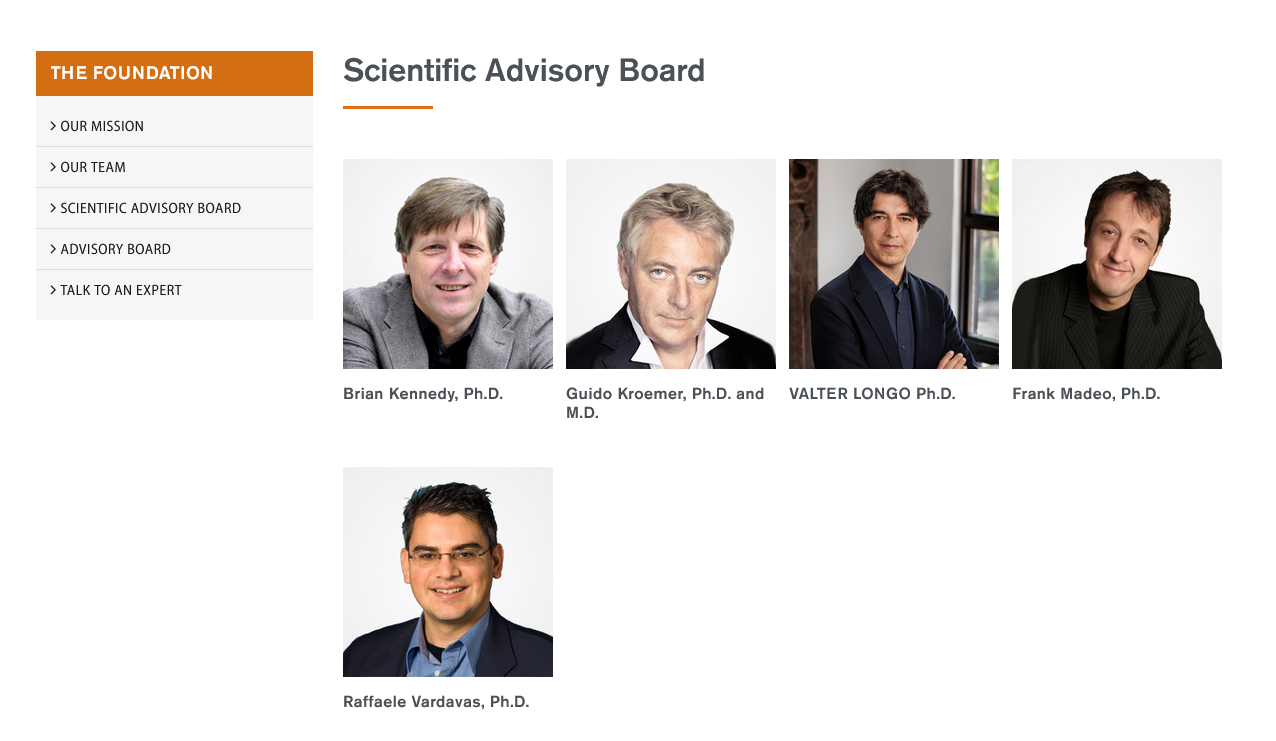Click the chevron beside Advisory Board
Image resolution: width=1276 pixels, height=741 pixels.
click(x=53, y=249)
